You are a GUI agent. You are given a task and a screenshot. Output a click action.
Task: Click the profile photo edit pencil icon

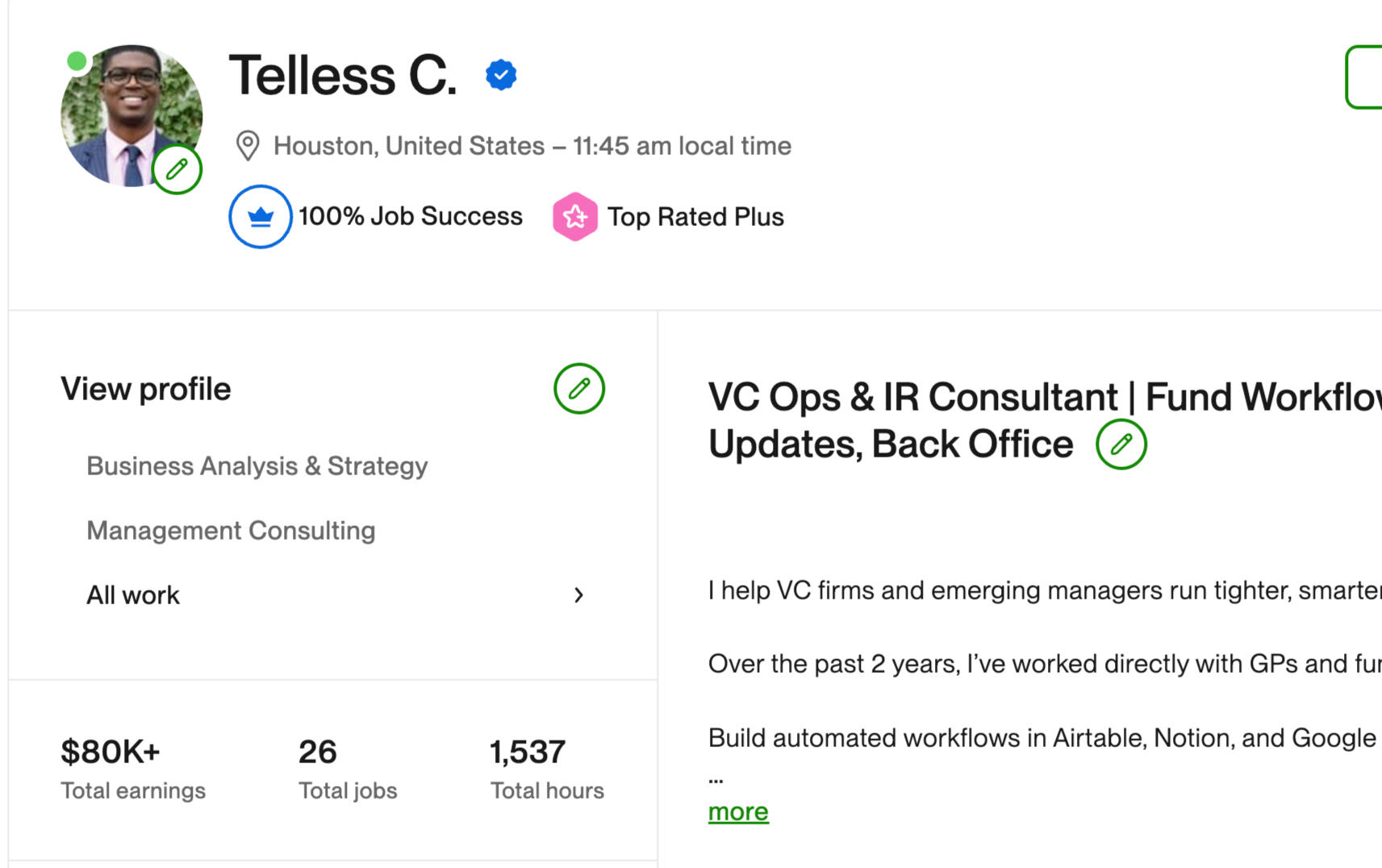pos(177,169)
